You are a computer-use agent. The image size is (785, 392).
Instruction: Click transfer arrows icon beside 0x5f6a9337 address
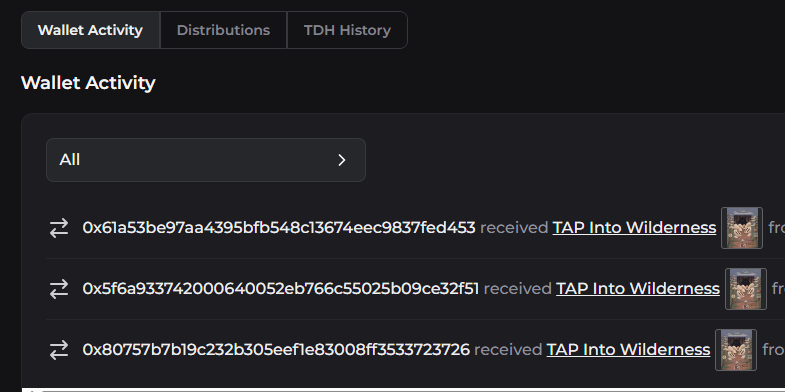(59, 289)
